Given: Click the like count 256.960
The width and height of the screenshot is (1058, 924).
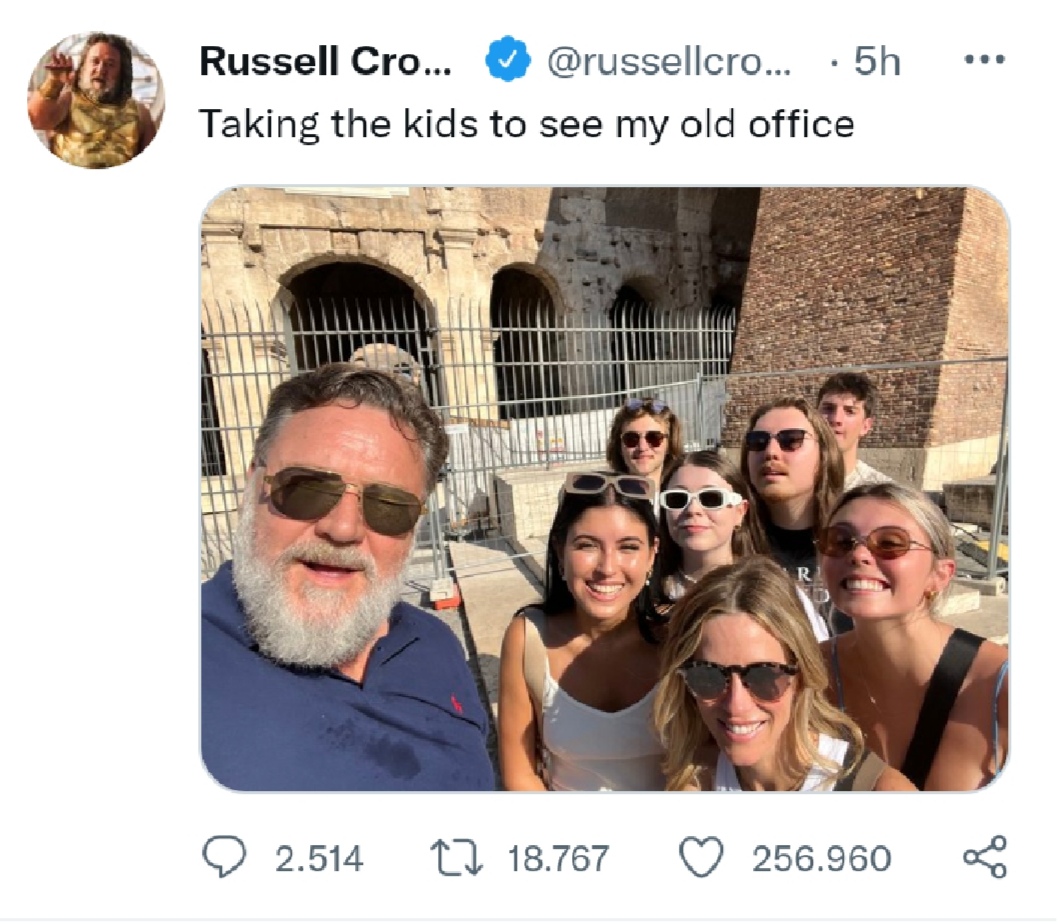Looking at the screenshot, I should point(821,859).
